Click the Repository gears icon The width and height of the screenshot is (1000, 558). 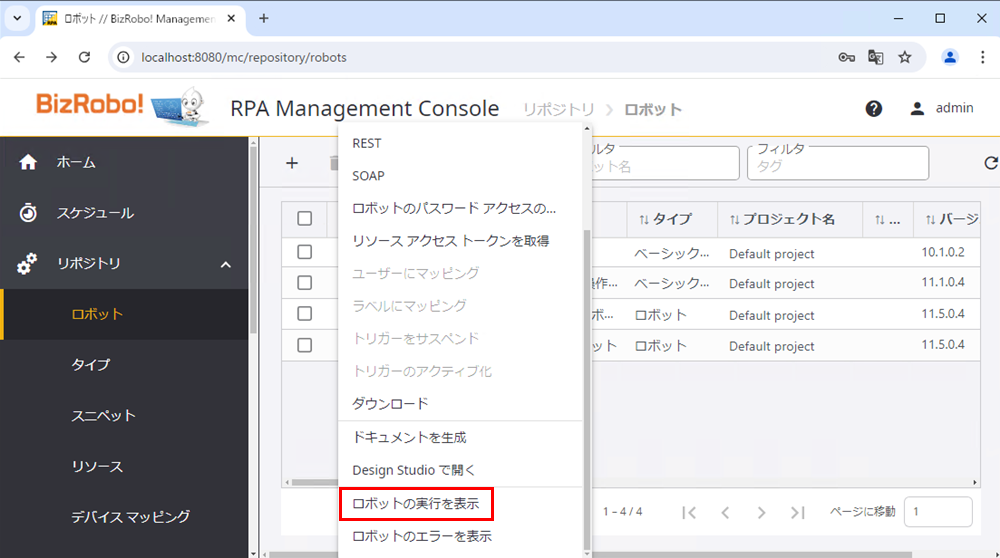coord(27,263)
